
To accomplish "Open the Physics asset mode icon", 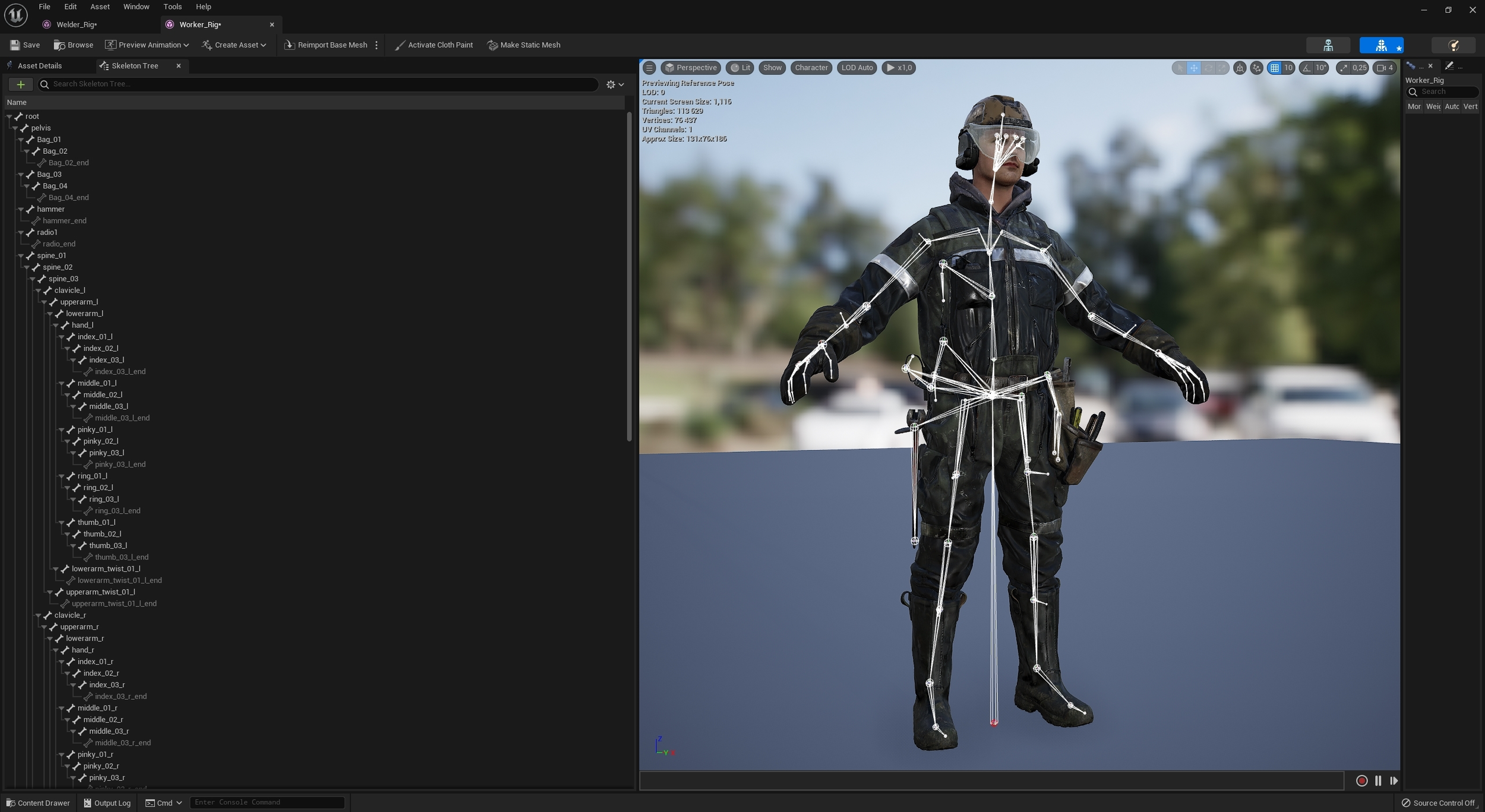I will point(1453,45).
